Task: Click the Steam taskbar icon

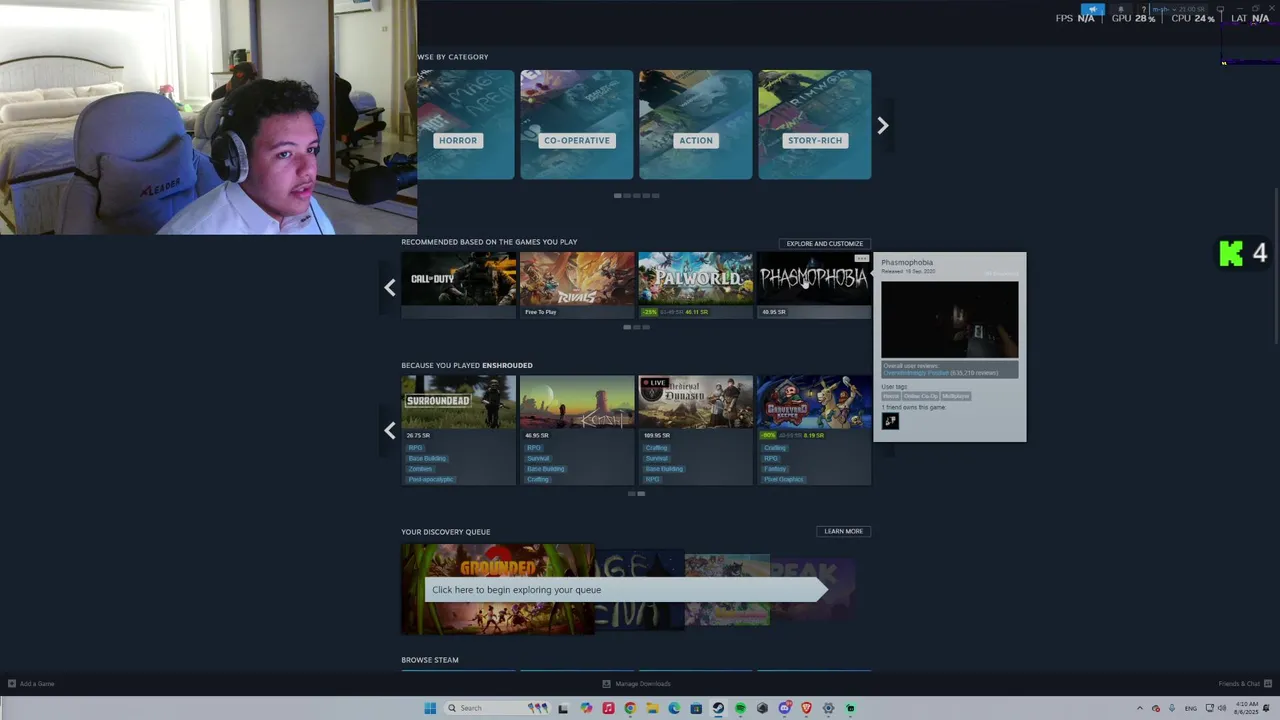Action: pos(718,708)
